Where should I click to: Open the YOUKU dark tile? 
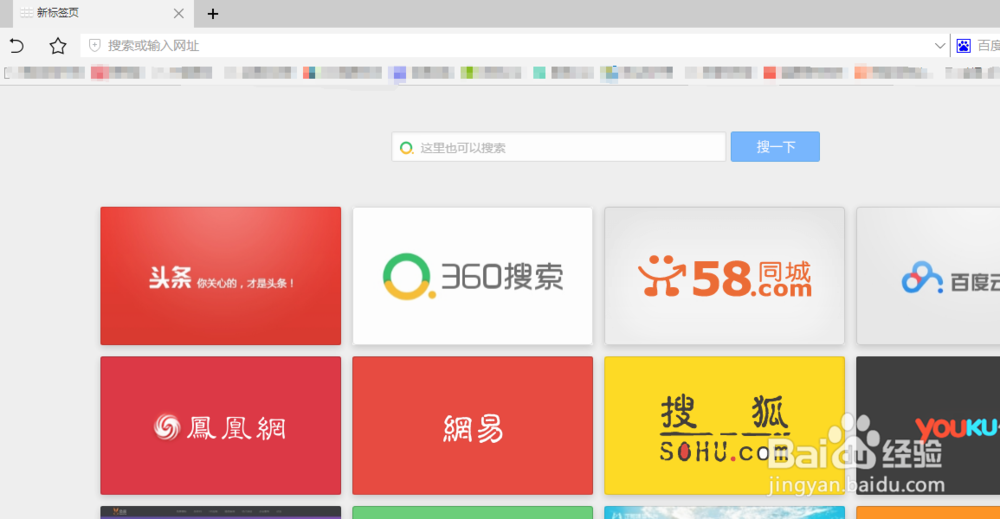928,425
